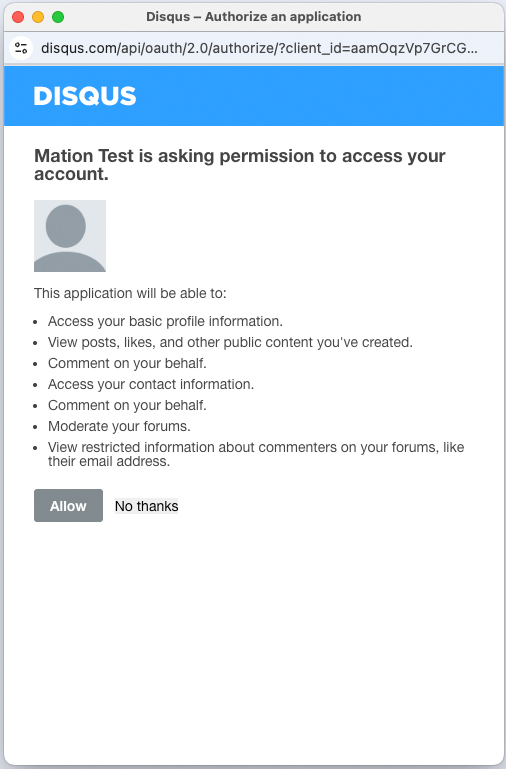Click the Allow button
This screenshot has width=506, height=769.
click(x=68, y=506)
